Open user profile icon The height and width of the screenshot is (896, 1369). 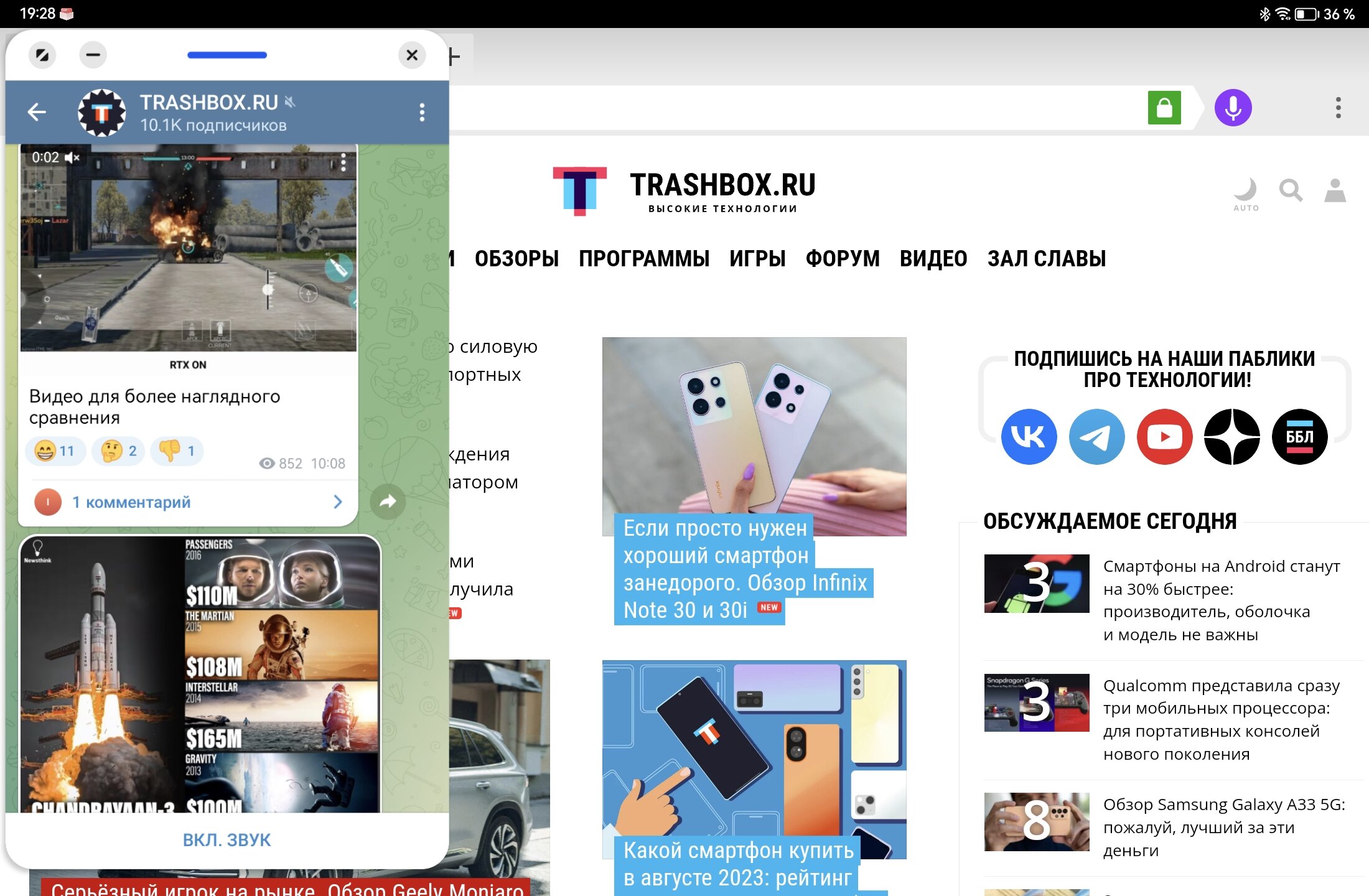pos(1335,190)
